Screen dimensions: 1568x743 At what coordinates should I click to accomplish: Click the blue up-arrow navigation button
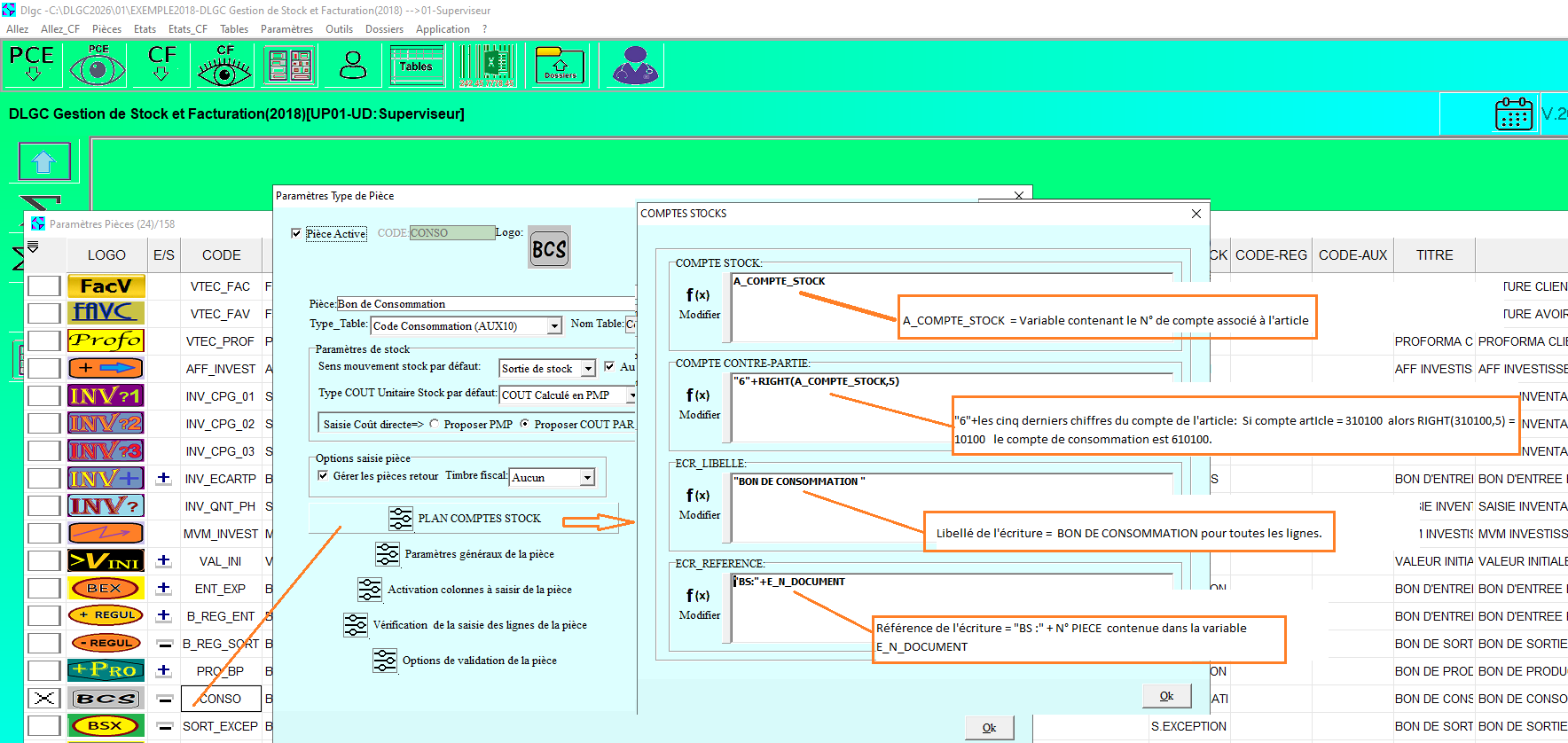click(43, 161)
